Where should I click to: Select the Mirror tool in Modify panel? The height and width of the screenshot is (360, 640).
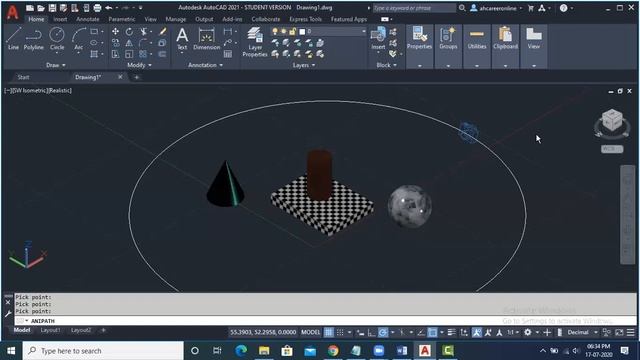tap(129, 43)
